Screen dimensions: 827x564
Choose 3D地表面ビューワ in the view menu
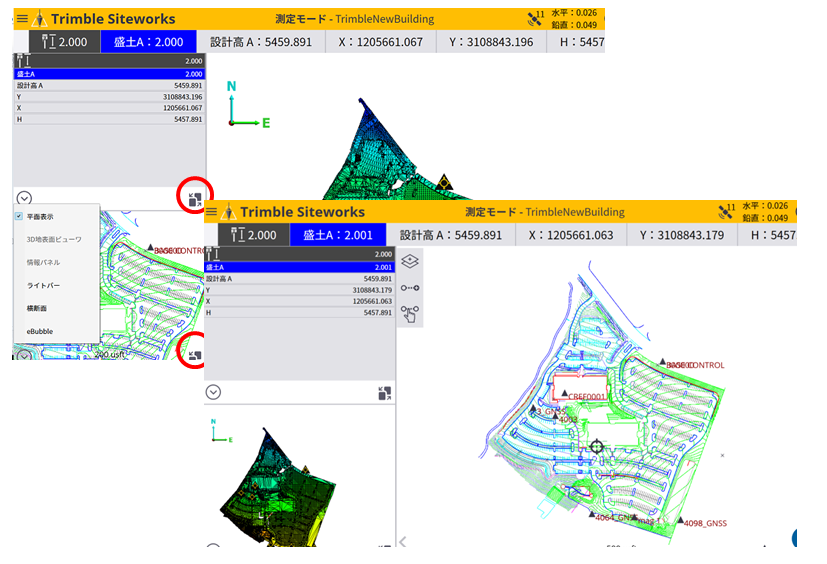[53, 239]
